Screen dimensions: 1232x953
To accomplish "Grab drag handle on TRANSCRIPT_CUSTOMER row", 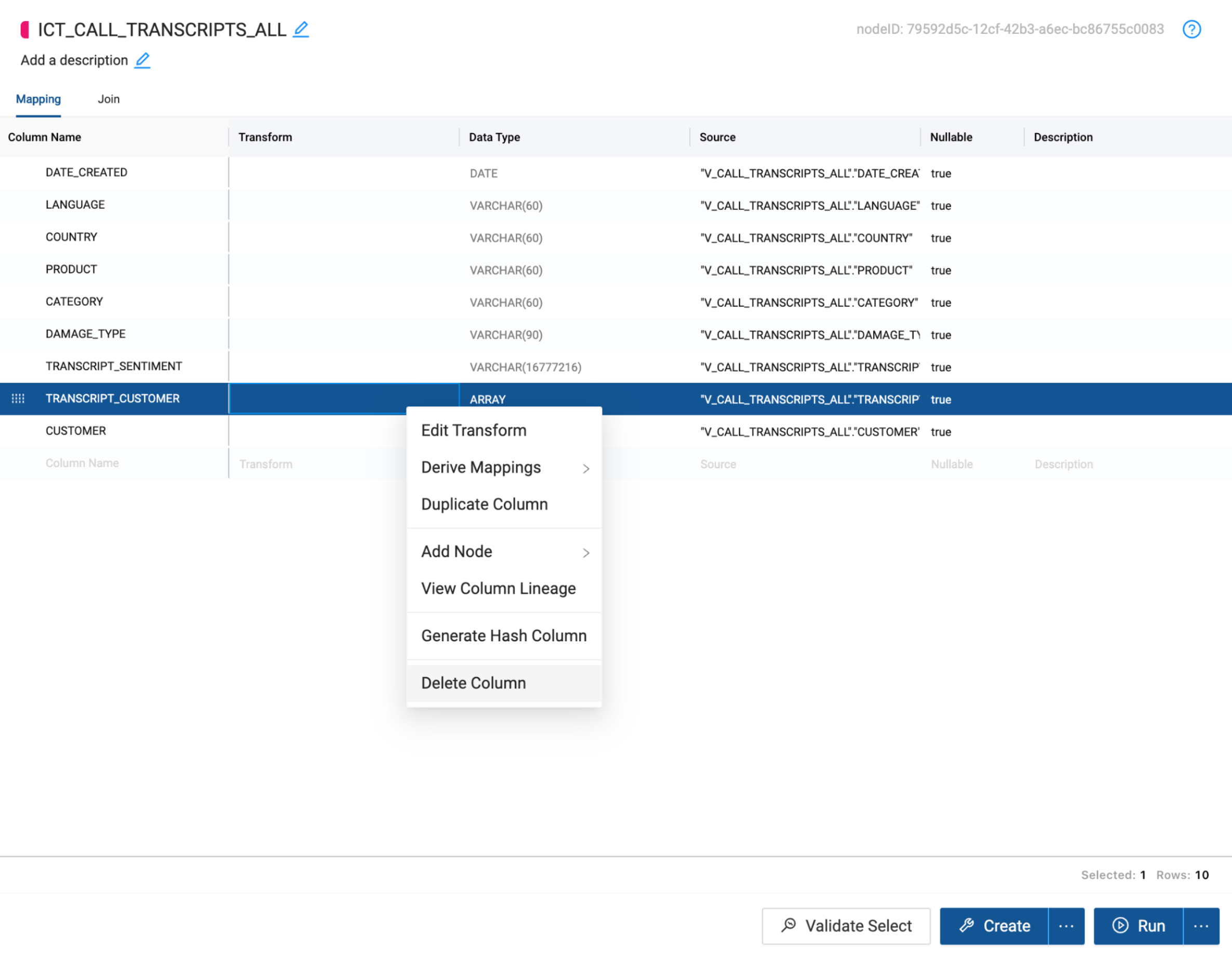I will [x=18, y=399].
